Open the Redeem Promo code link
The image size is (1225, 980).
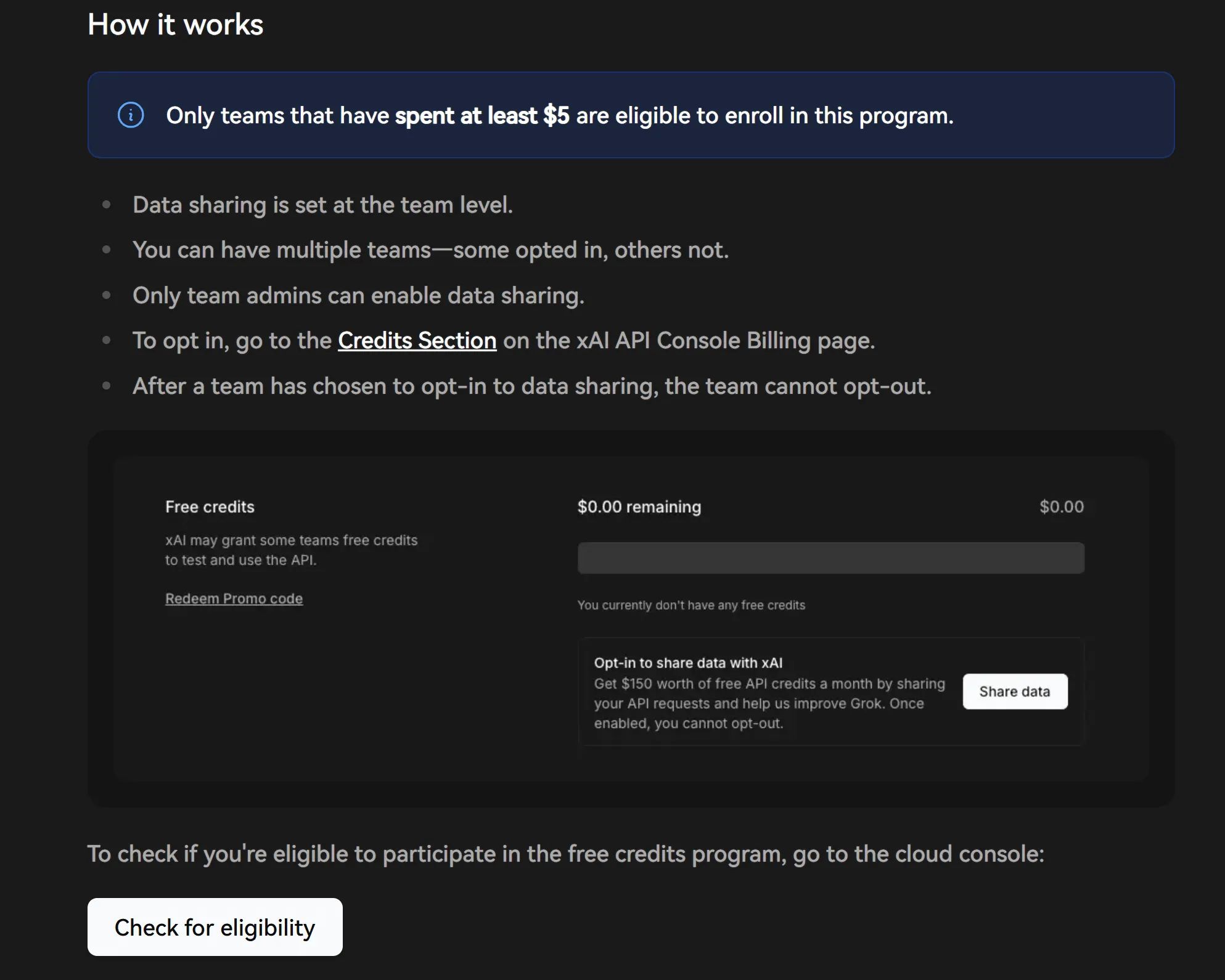(234, 598)
